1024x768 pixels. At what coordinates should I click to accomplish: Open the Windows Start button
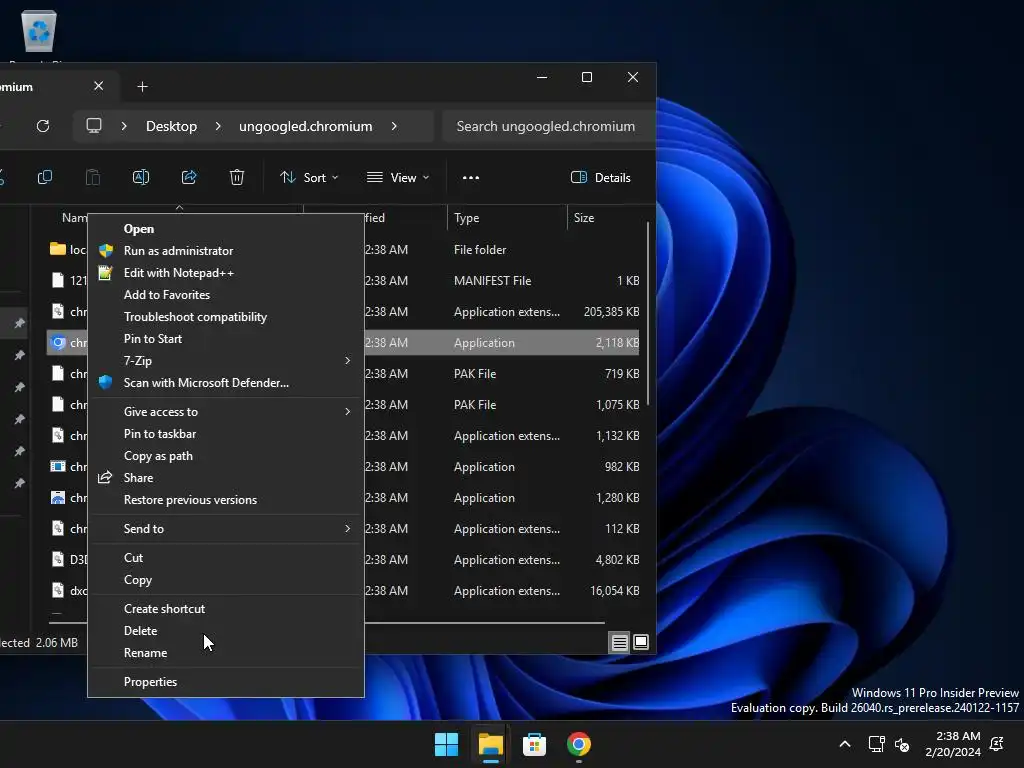447,744
